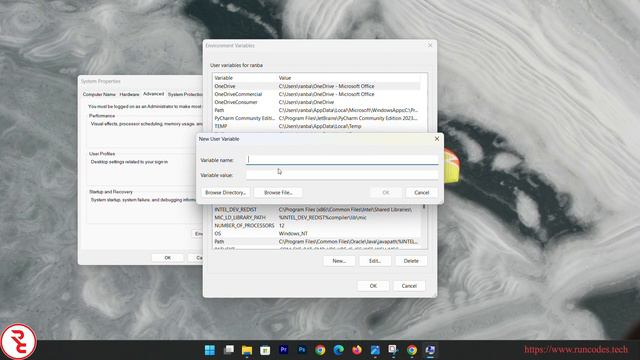Click OK in the Environment Variables window
The image size is (640, 360).
tap(373, 286)
